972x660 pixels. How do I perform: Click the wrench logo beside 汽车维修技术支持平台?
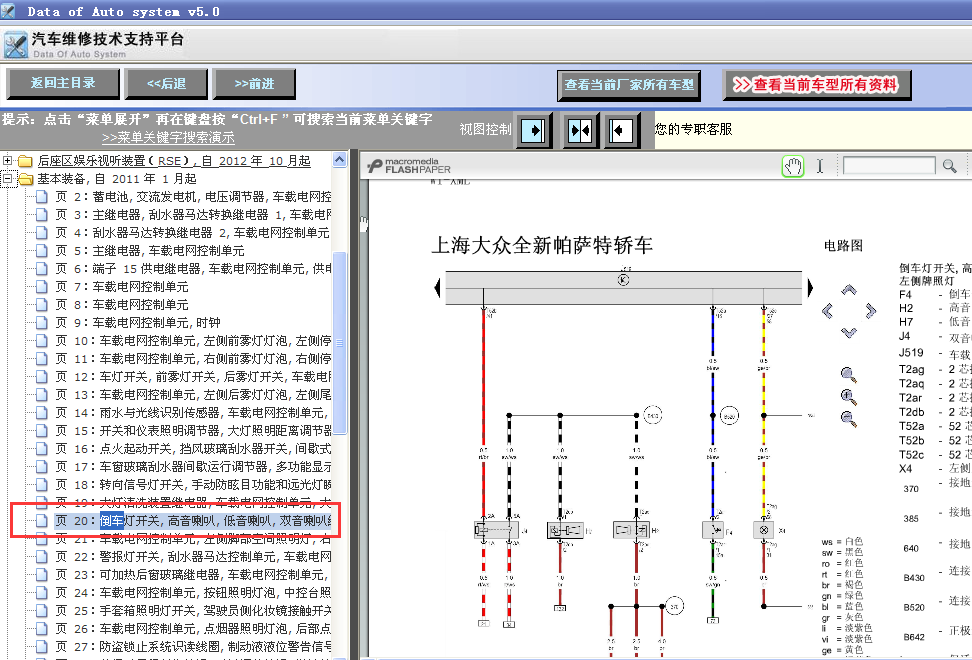(x=15, y=45)
